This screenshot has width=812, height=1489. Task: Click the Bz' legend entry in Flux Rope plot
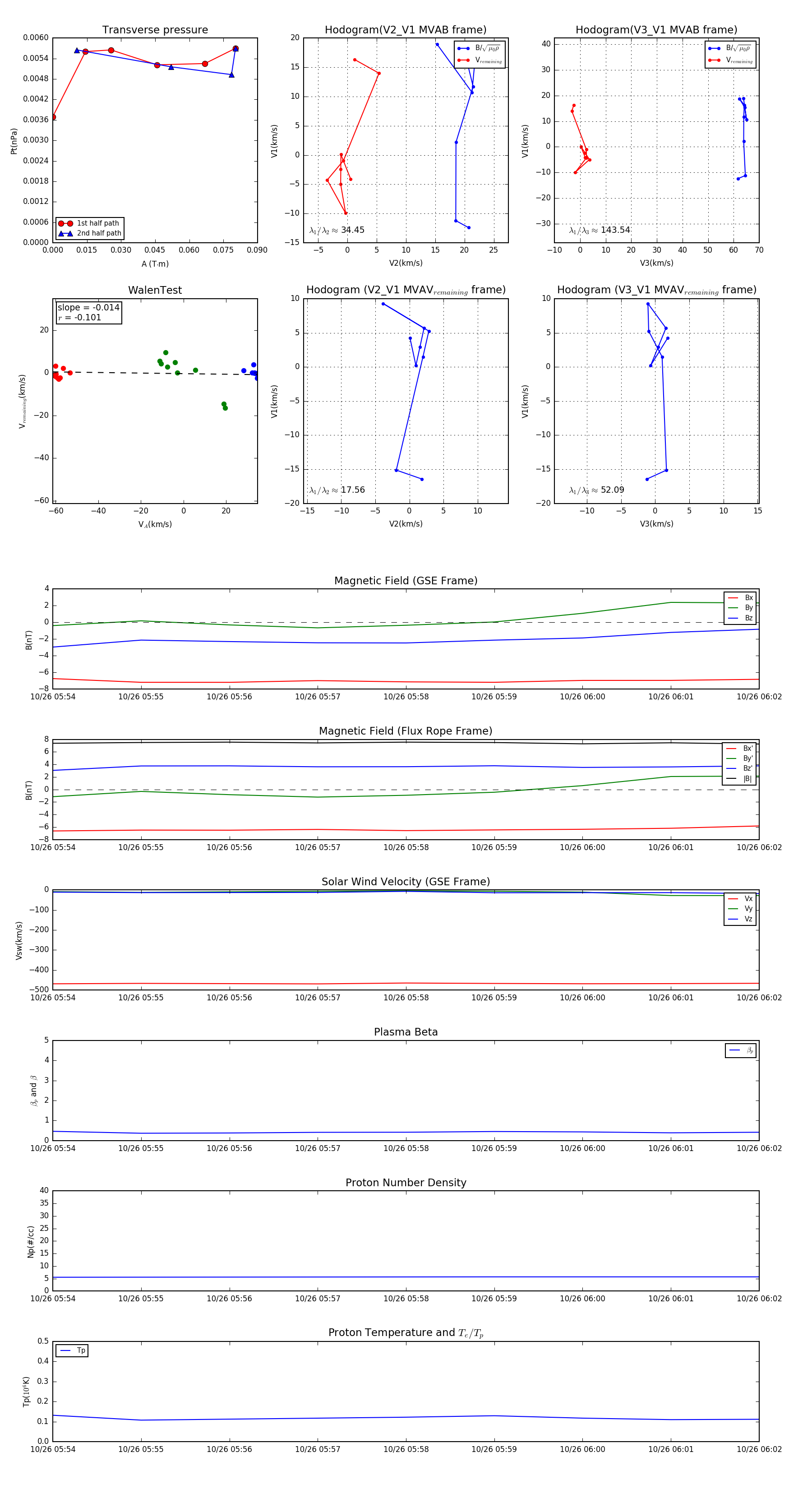(739, 768)
